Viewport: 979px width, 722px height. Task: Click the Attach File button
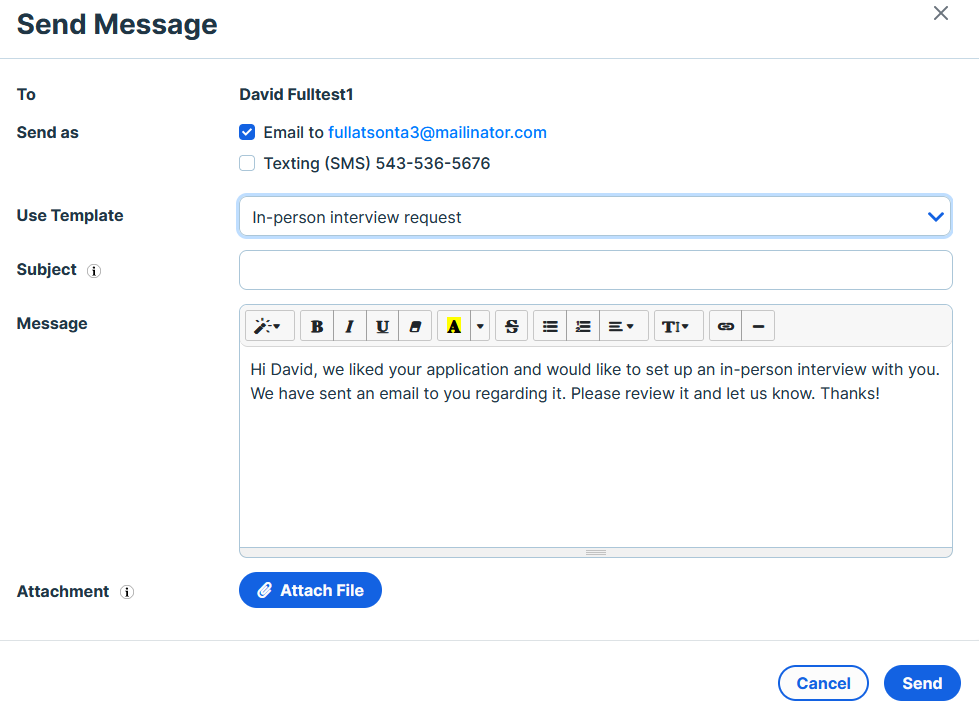point(310,590)
